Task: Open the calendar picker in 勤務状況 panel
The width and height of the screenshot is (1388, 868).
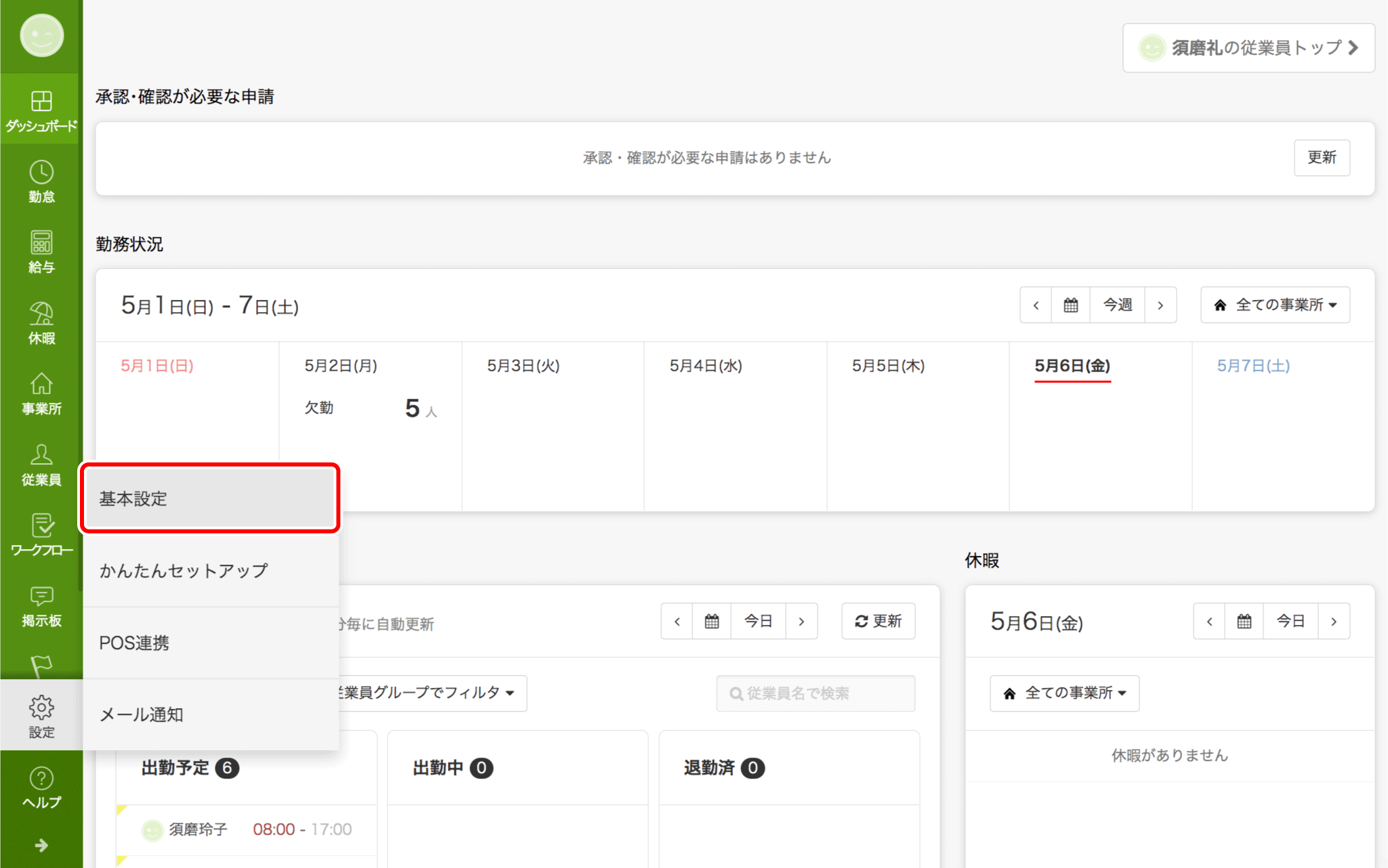Action: tap(1070, 305)
